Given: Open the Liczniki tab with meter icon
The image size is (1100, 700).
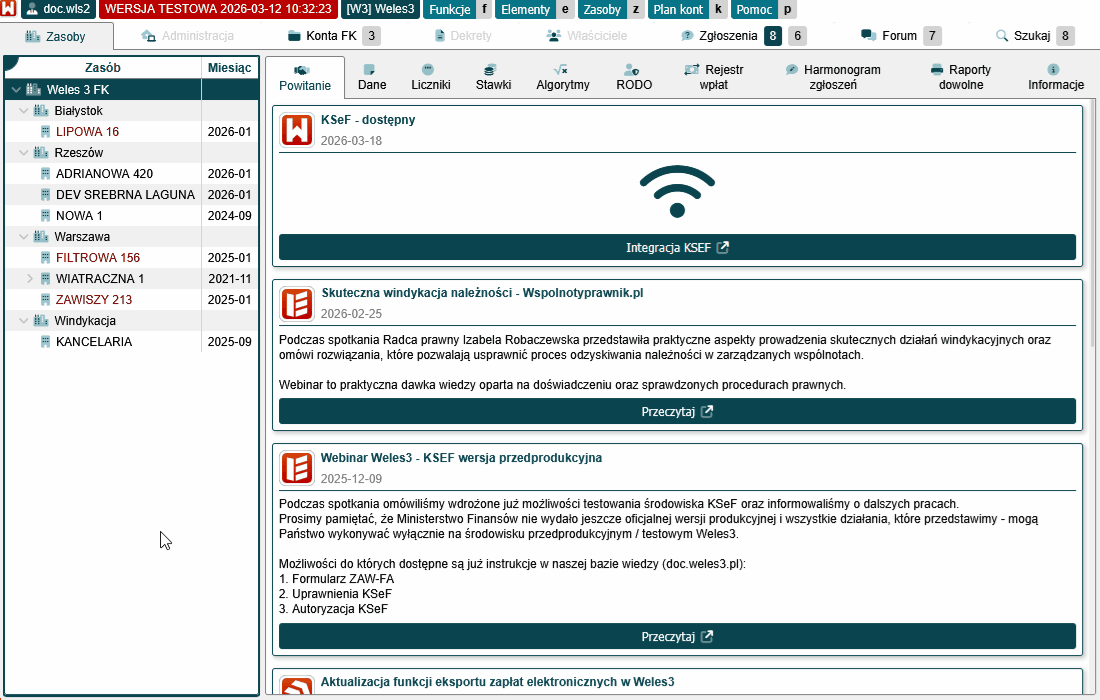Looking at the screenshot, I should (x=430, y=77).
